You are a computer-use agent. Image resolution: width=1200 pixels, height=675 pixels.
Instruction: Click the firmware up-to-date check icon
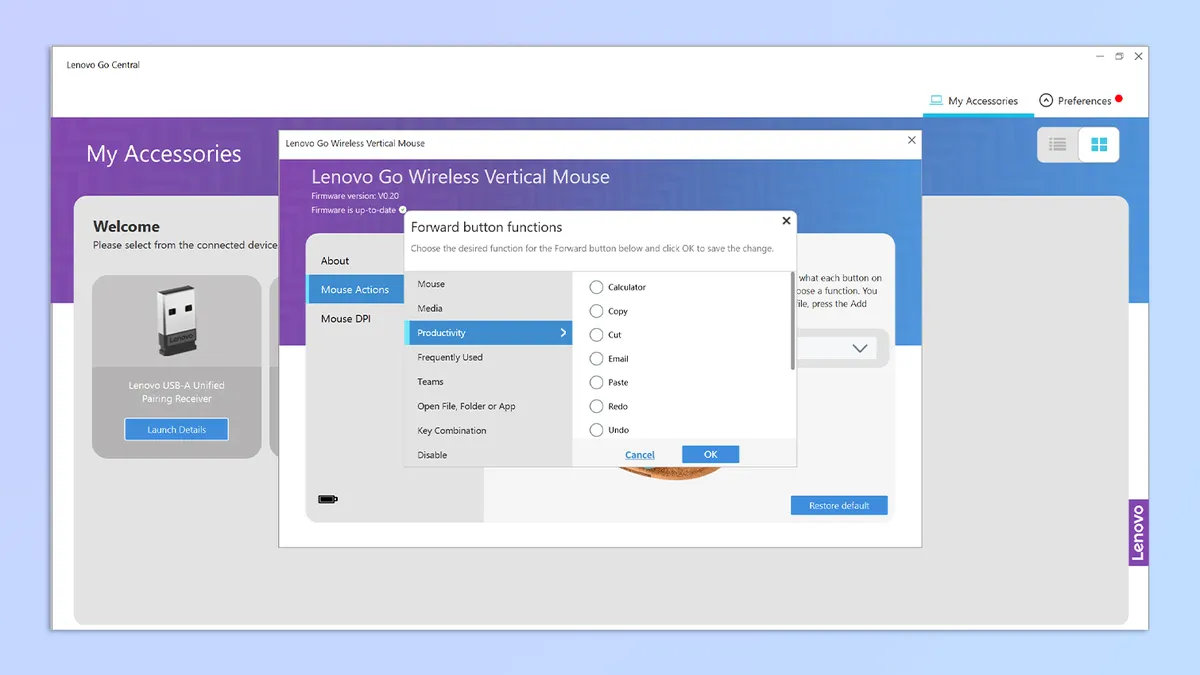[403, 210]
